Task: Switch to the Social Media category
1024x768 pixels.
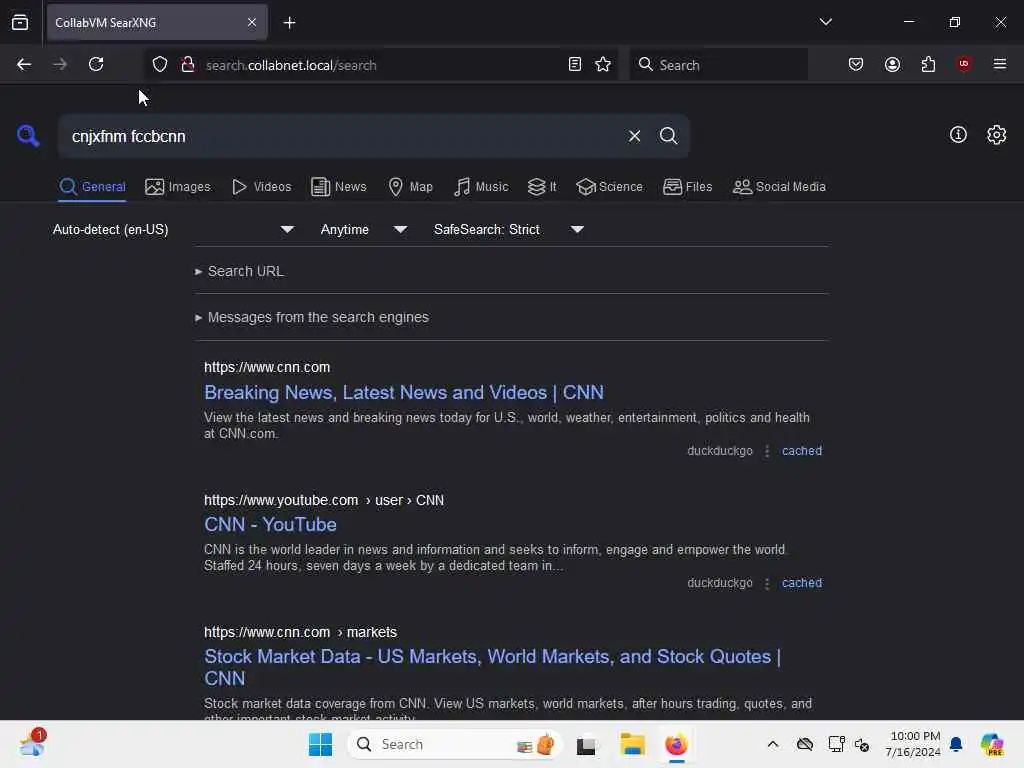Action: point(778,187)
